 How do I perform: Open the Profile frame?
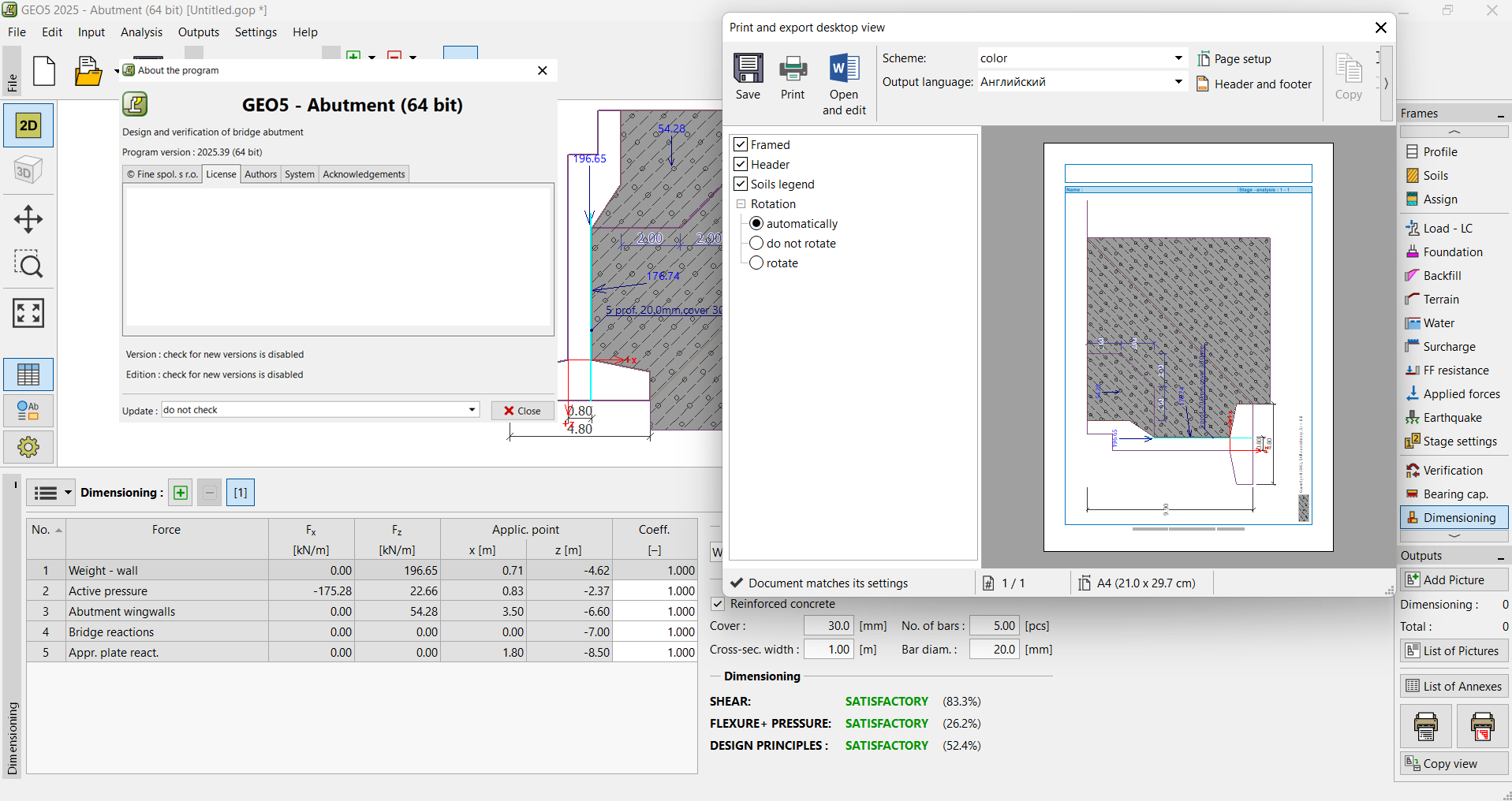[1454, 151]
